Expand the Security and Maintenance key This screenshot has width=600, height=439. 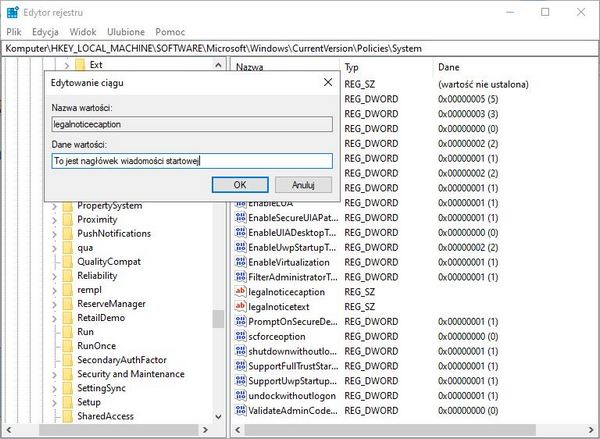[56, 374]
